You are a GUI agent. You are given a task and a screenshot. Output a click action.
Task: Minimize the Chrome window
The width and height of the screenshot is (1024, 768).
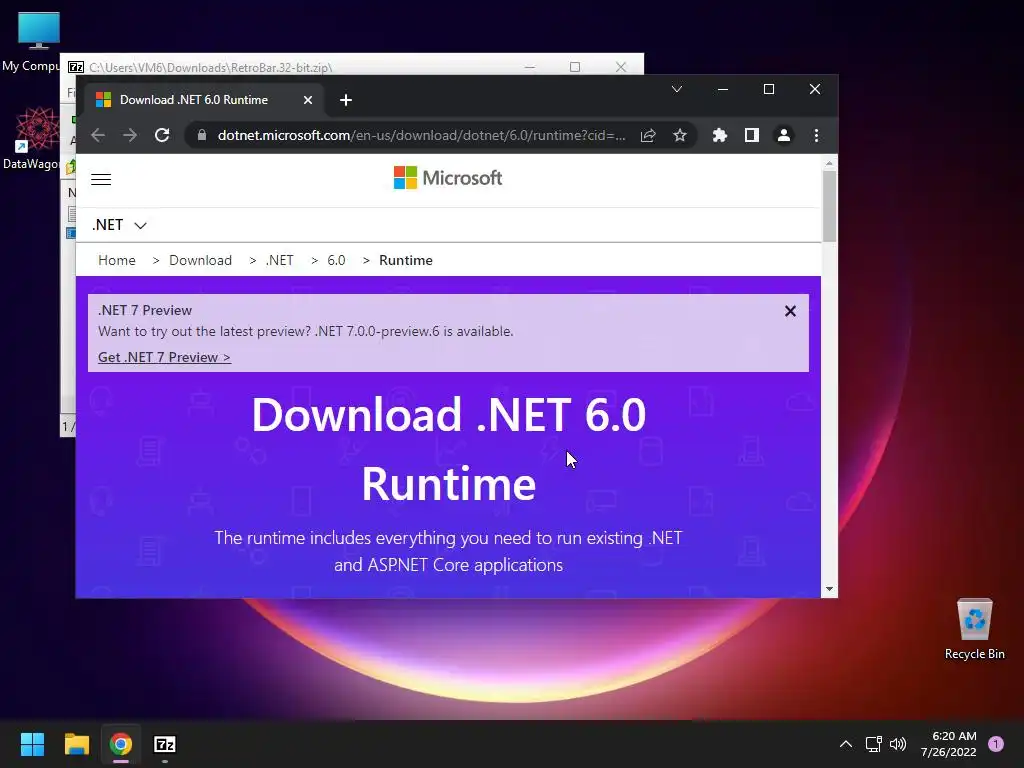click(x=723, y=89)
